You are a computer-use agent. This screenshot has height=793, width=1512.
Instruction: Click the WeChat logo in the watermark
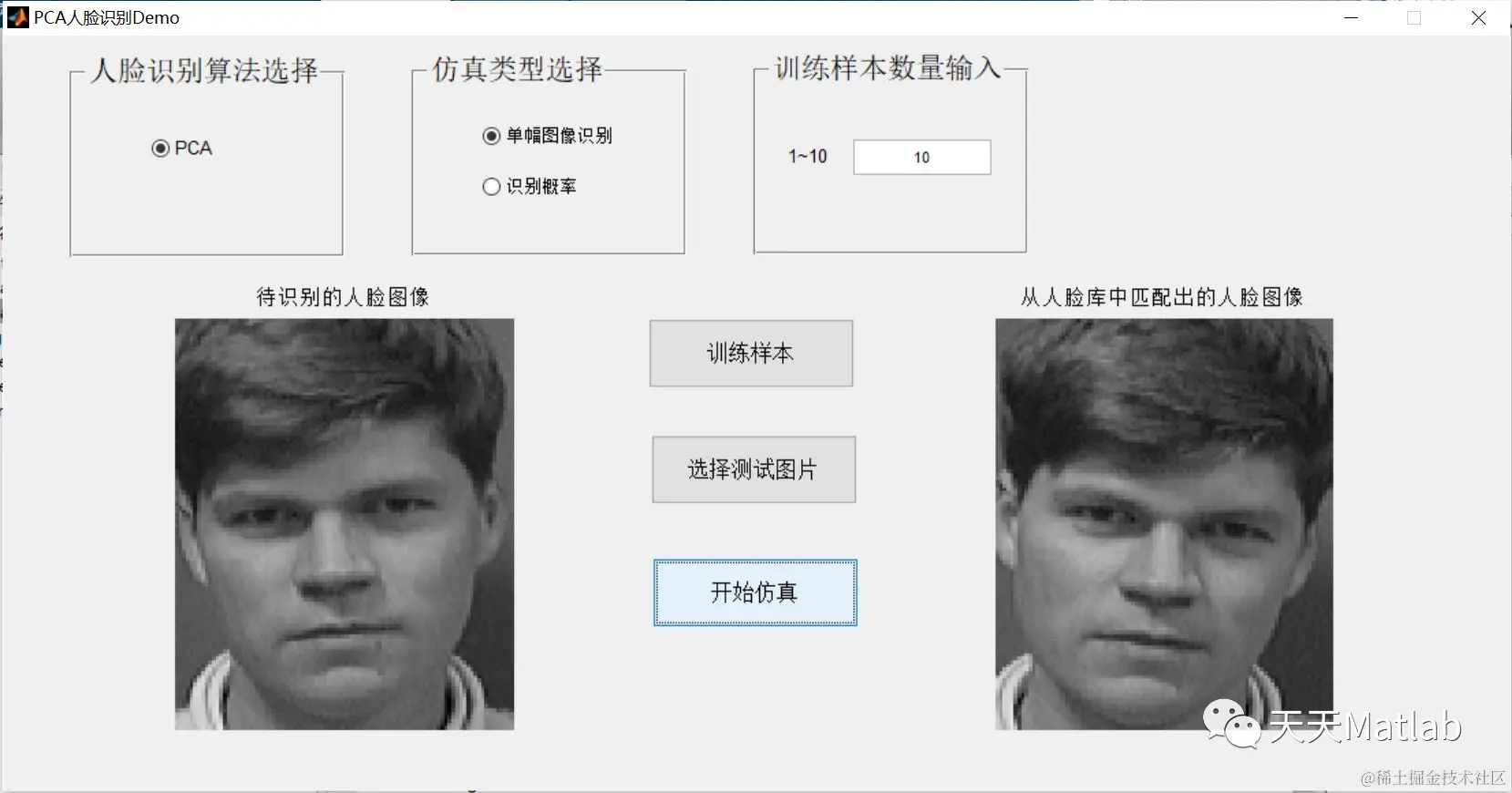pyautogui.click(x=1232, y=724)
